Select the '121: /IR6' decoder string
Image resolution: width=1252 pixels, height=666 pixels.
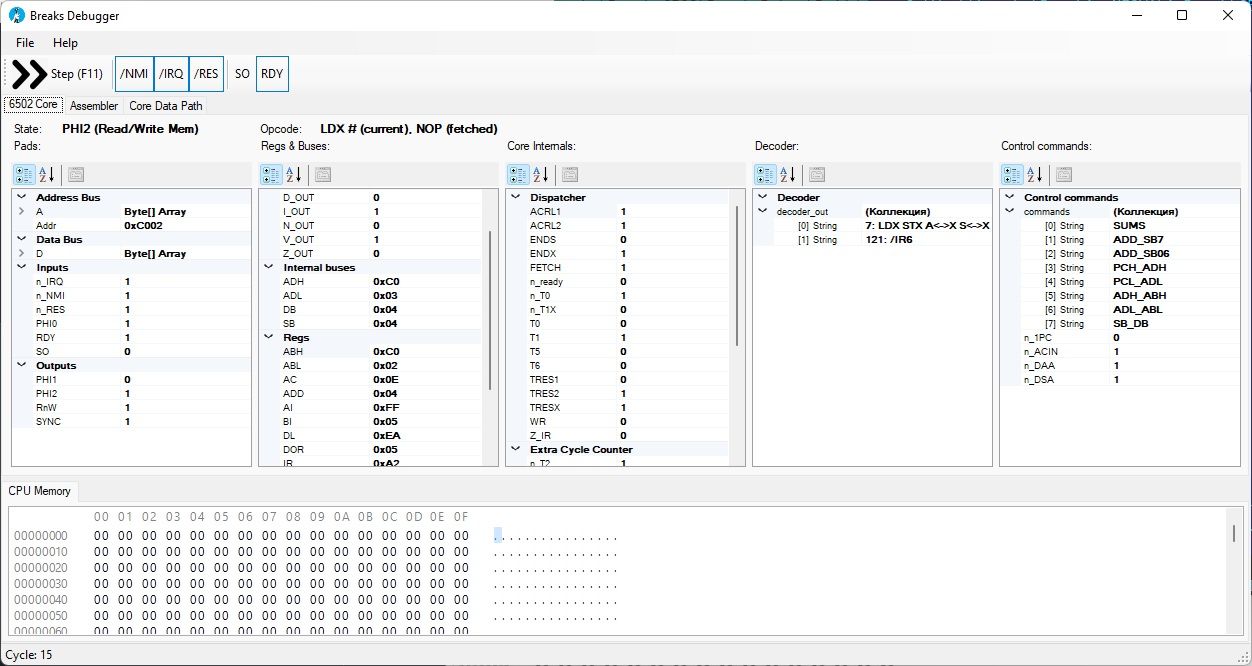tap(872, 240)
